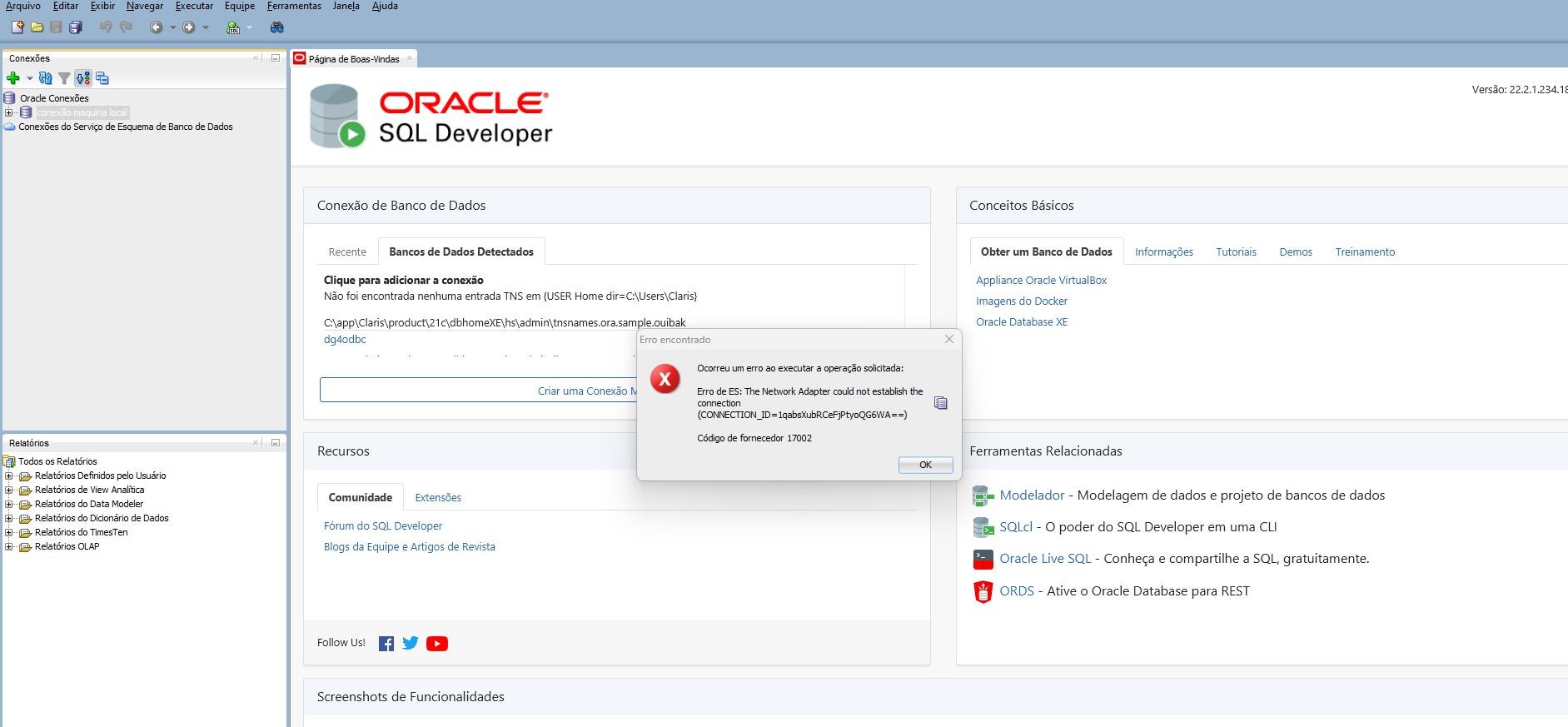Open the Arquivo menu
Image resolution: width=1568 pixels, height=727 pixels.
coord(22,6)
